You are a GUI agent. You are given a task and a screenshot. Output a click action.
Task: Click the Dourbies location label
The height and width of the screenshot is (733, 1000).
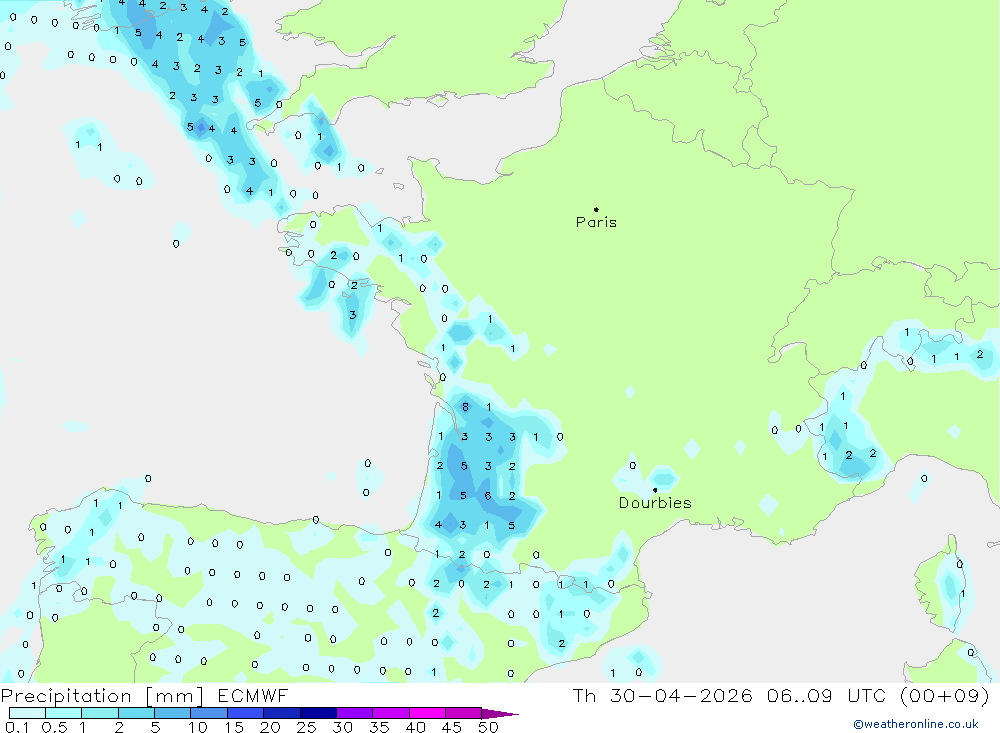tap(655, 503)
